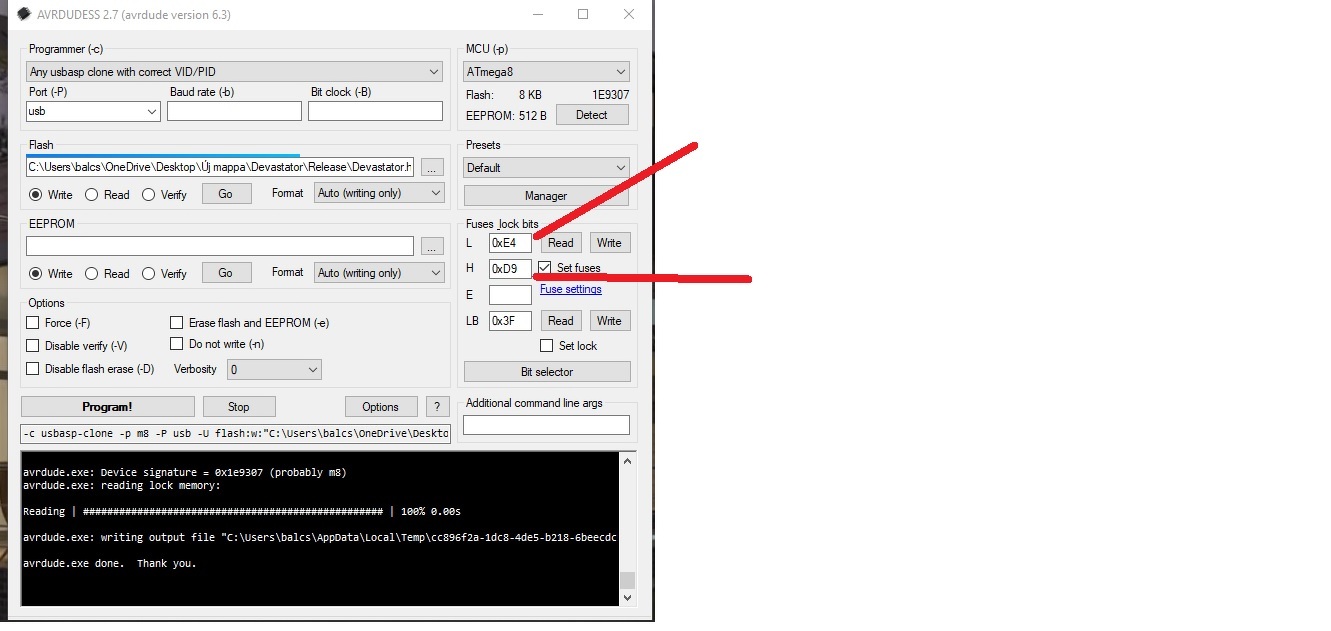Open the Verbosity dropdown

[x=273, y=370]
